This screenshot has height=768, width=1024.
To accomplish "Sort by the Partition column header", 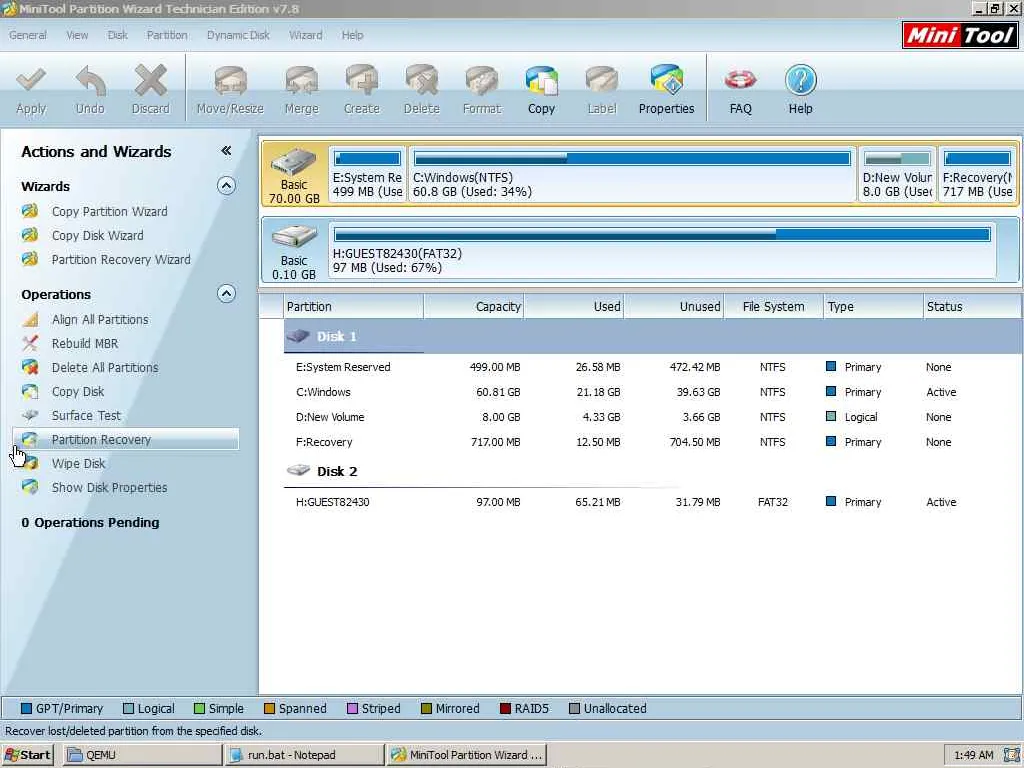I will [x=353, y=307].
